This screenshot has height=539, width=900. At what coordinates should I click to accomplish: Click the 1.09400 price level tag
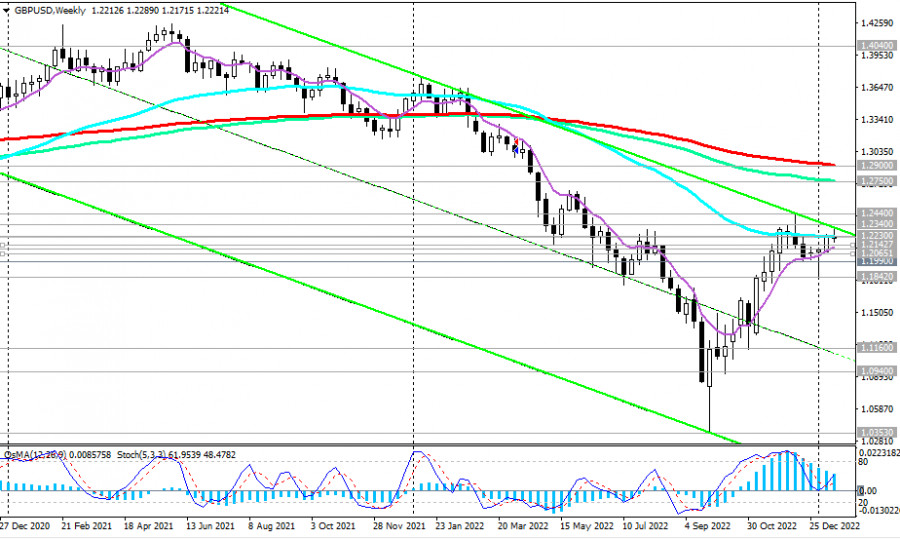(876, 370)
